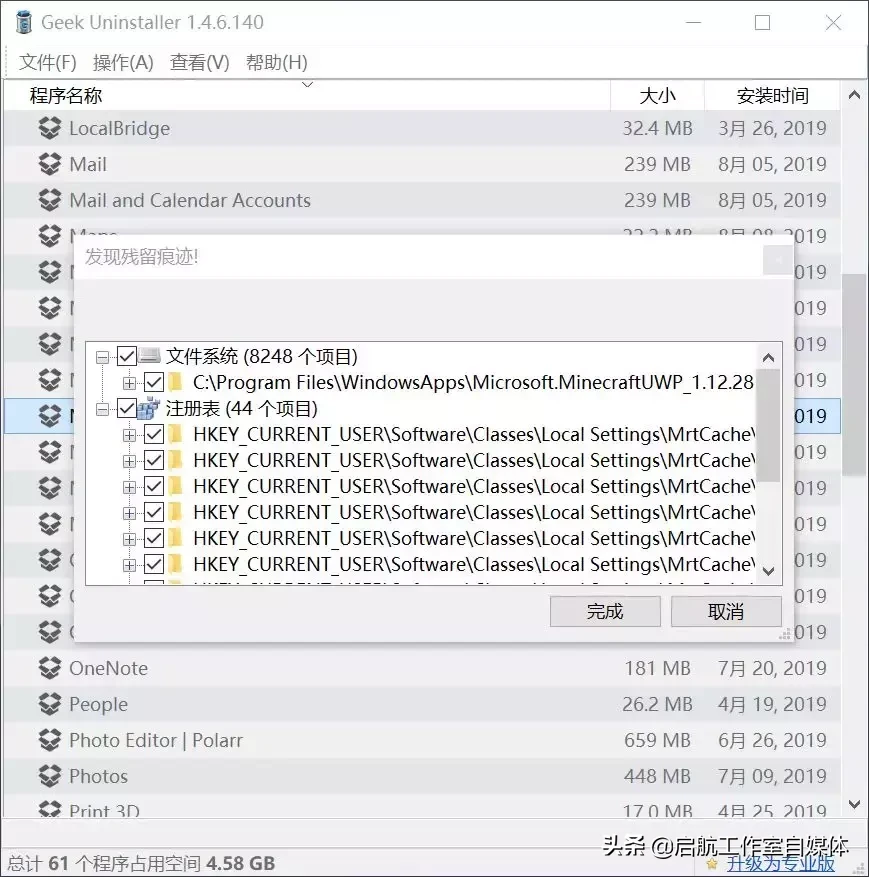Click the Mail app package icon

(x=50, y=164)
